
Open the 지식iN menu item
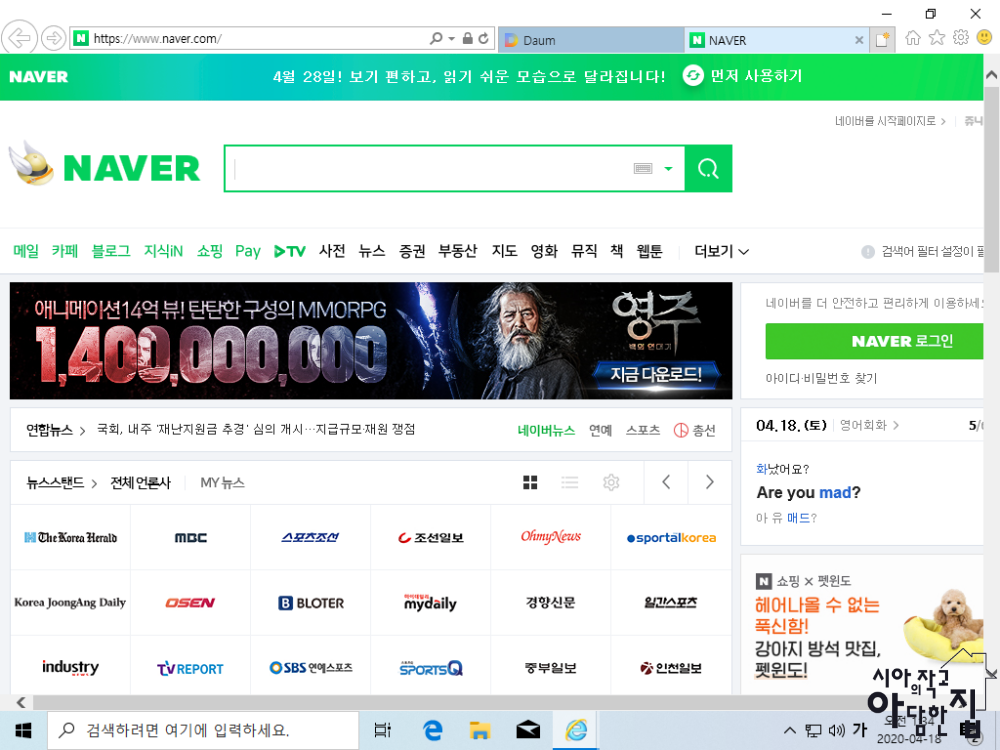pos(163,251)
